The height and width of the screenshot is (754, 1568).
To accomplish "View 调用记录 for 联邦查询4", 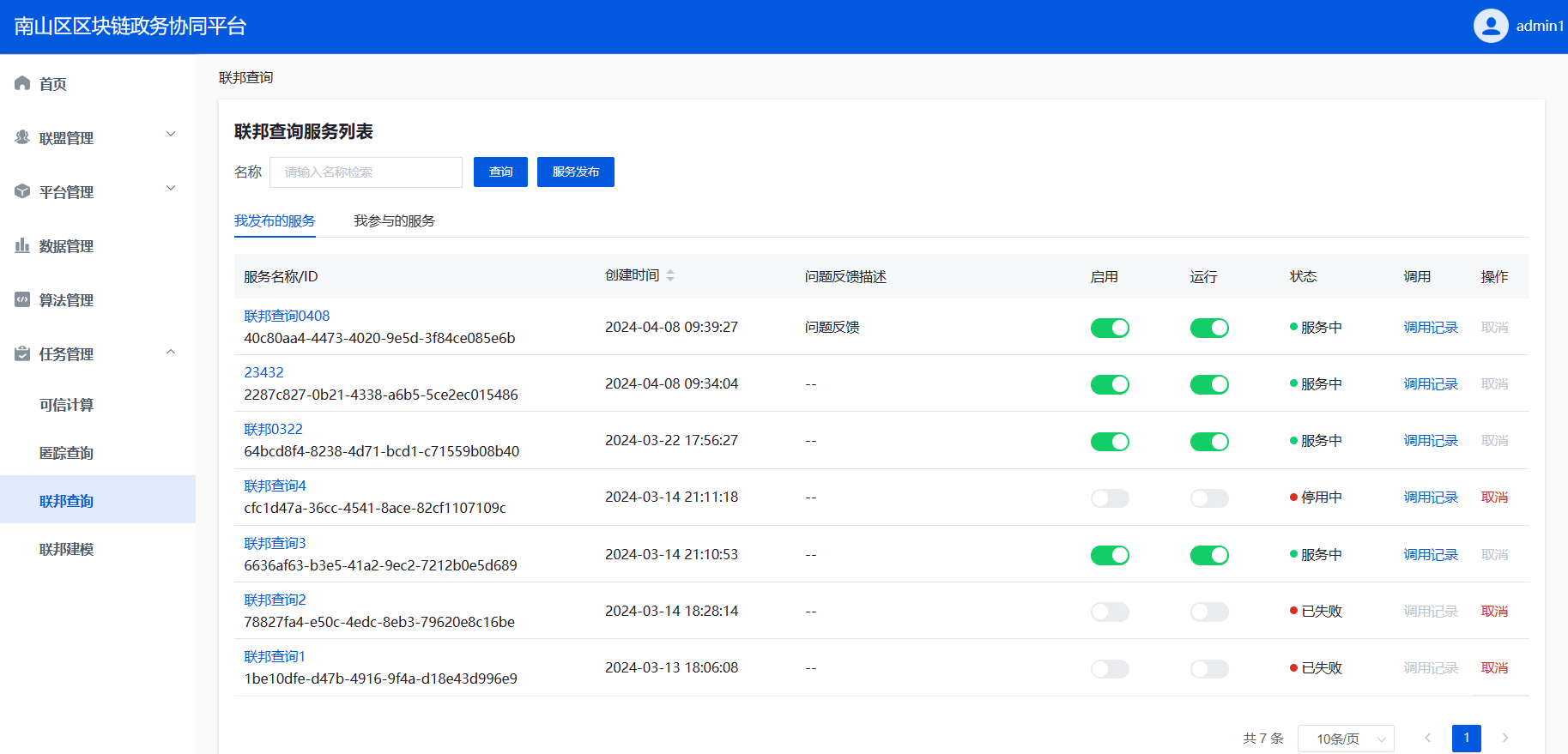I will tap(1431, 497).
